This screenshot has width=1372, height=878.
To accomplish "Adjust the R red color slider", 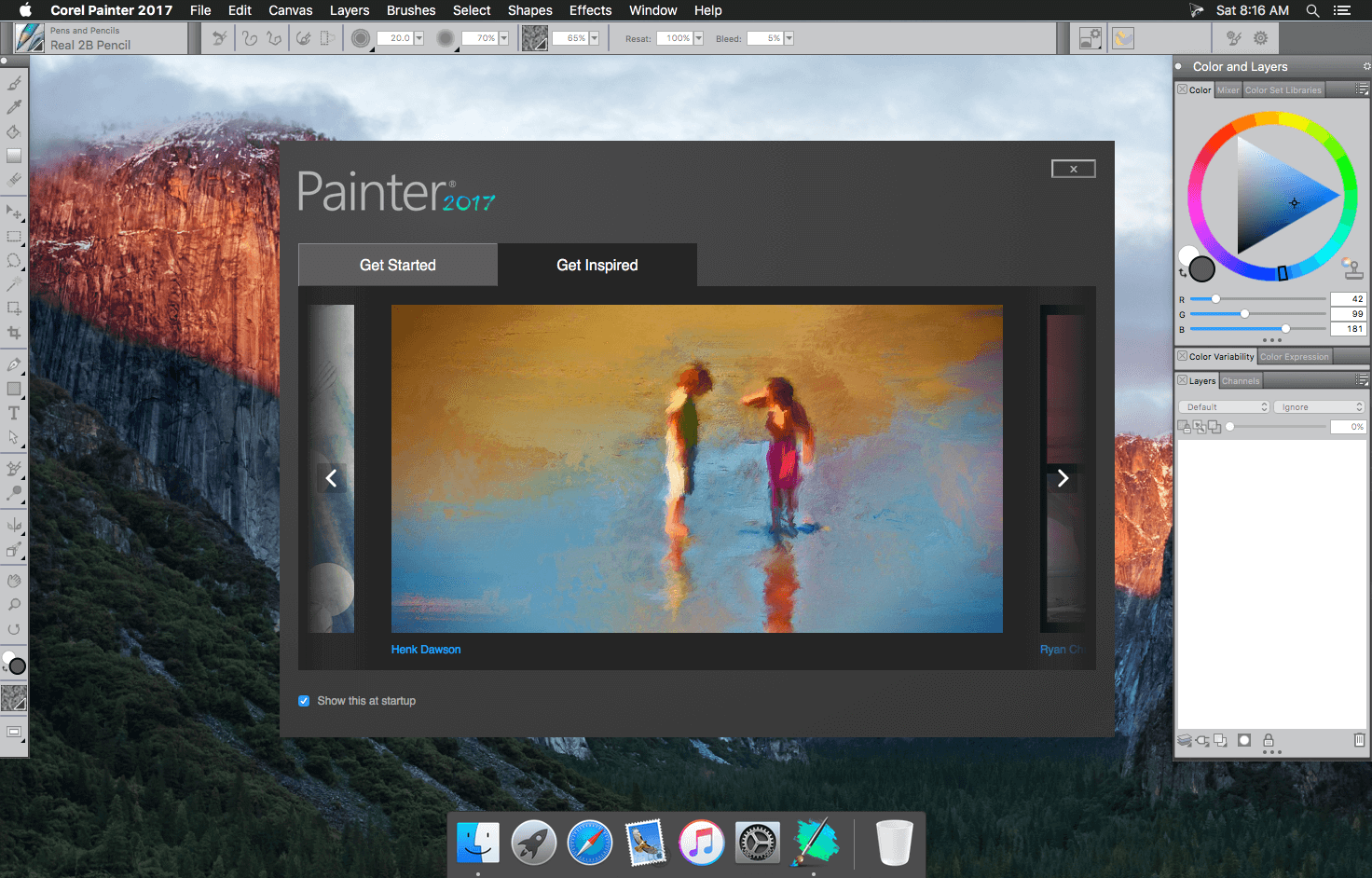I will [1258, 299].
